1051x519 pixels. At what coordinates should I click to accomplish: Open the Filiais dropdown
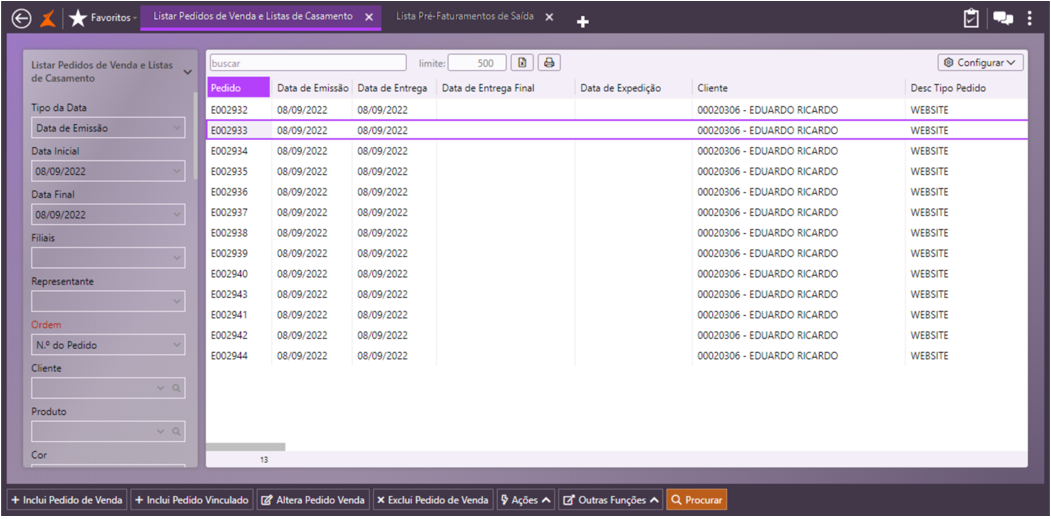[108, 257]
